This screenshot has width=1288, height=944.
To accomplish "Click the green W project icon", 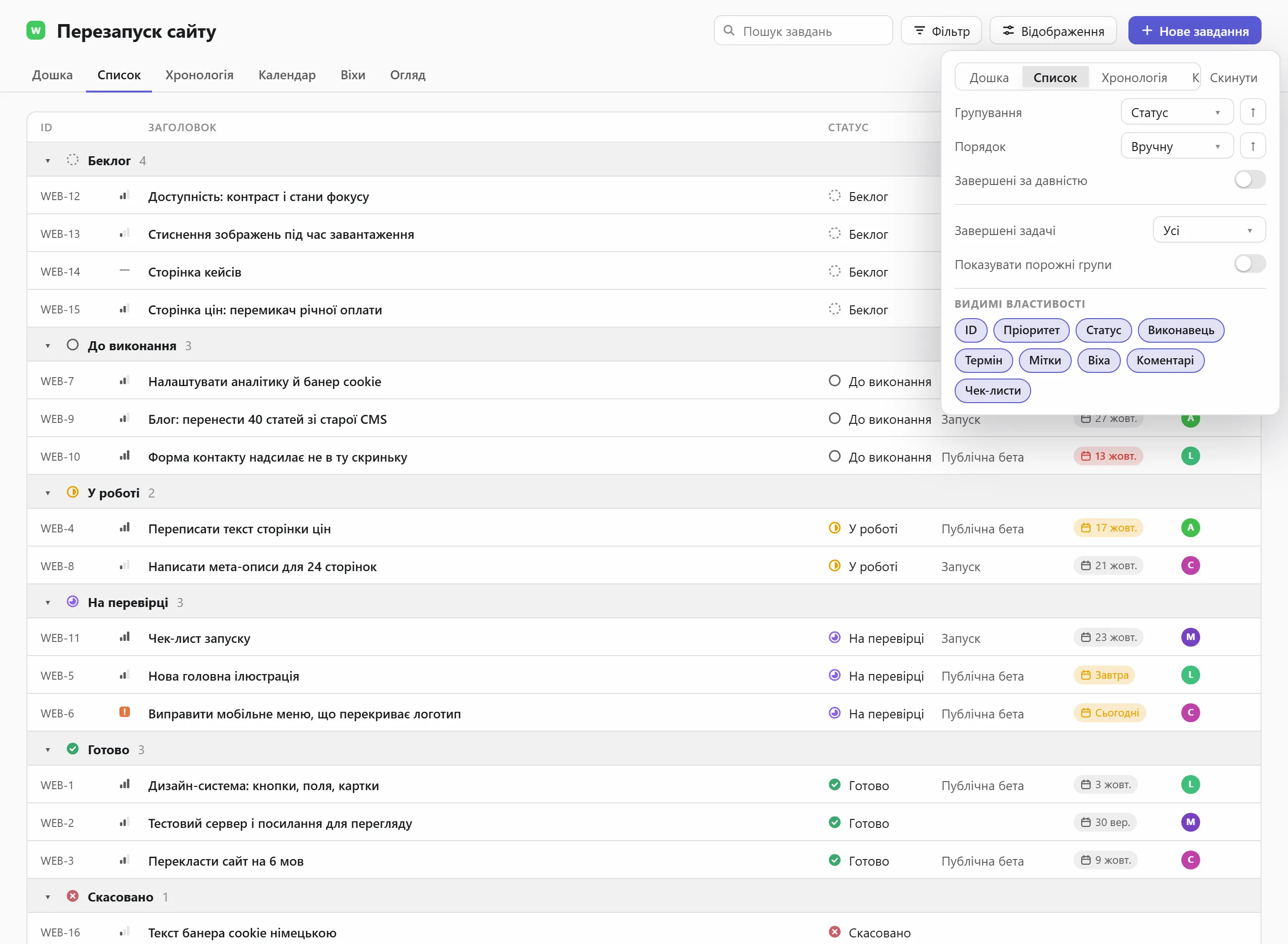I will click(36, 30).
